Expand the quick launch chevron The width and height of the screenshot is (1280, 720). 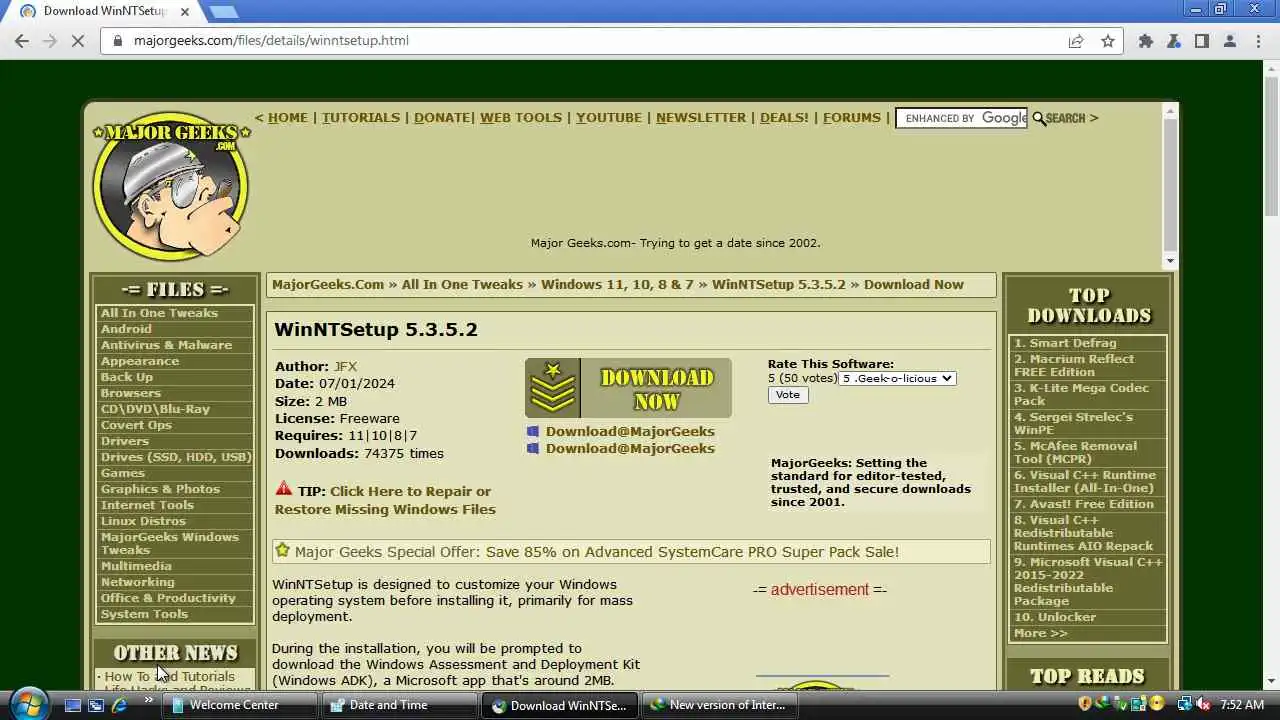148,700
